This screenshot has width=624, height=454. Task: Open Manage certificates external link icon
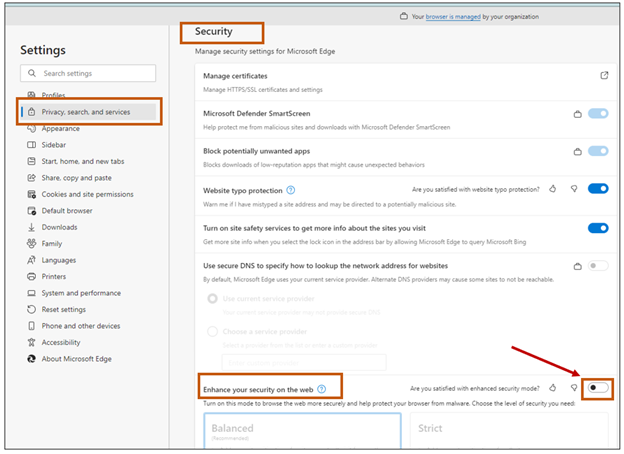click(604, 75)
